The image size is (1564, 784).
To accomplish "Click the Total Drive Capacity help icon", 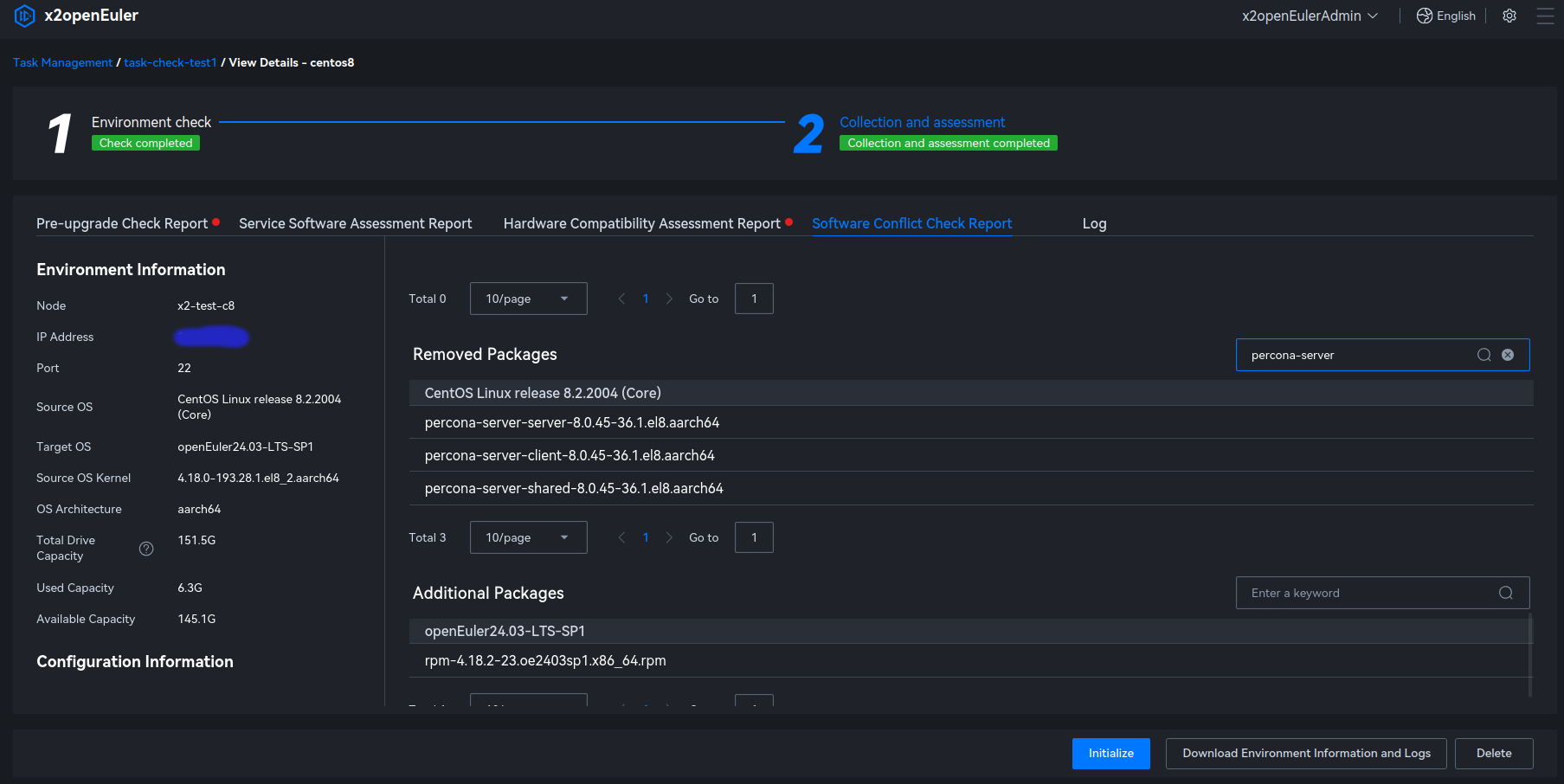I will tap(146, 549).
